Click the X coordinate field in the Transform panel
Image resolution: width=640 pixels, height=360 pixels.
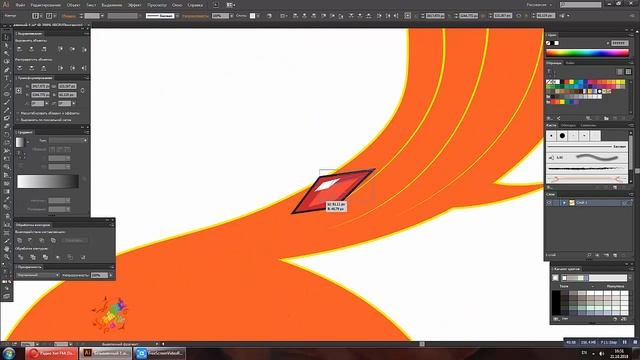coord(40,86)
